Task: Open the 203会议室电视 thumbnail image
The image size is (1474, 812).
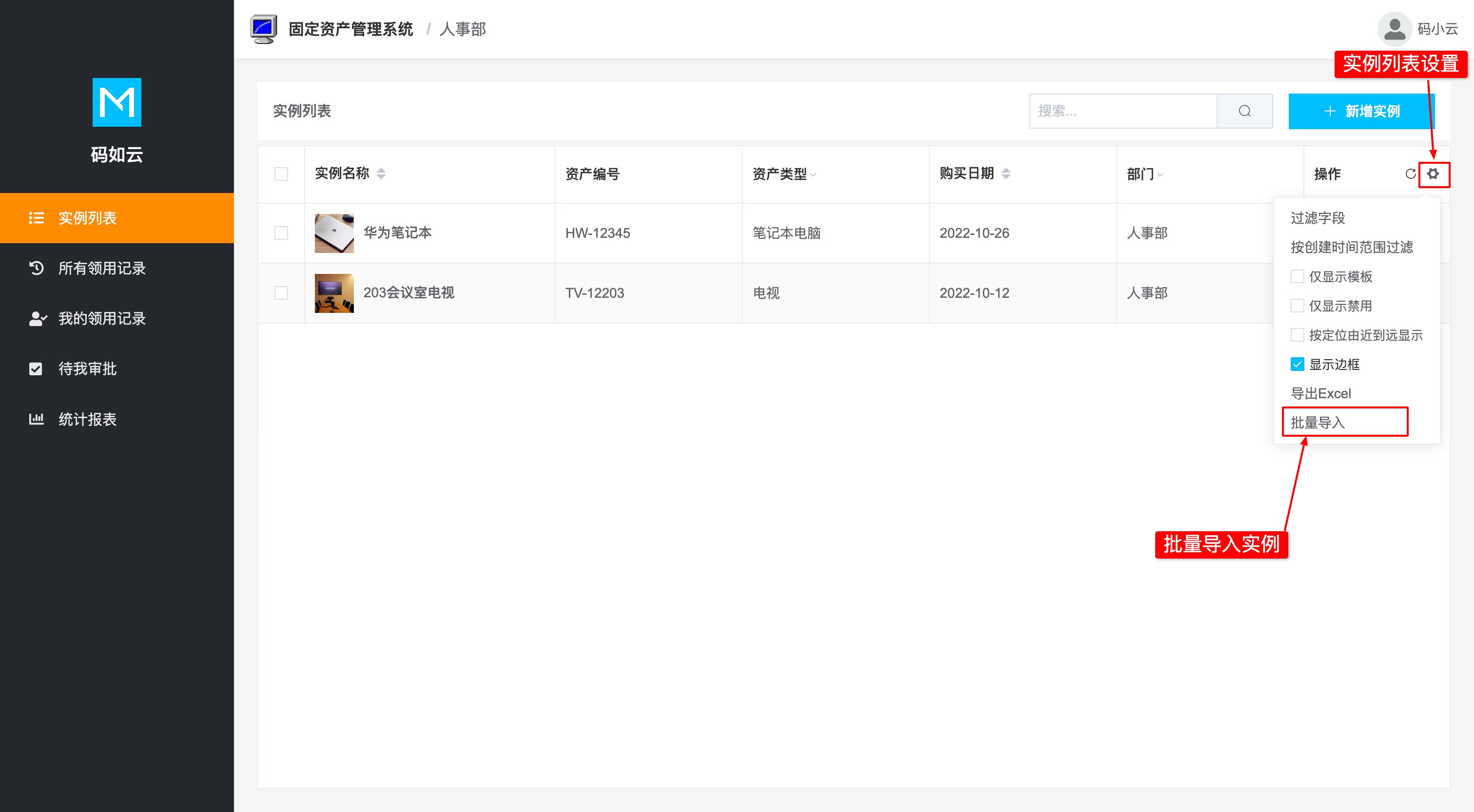Action: (334, 293)
